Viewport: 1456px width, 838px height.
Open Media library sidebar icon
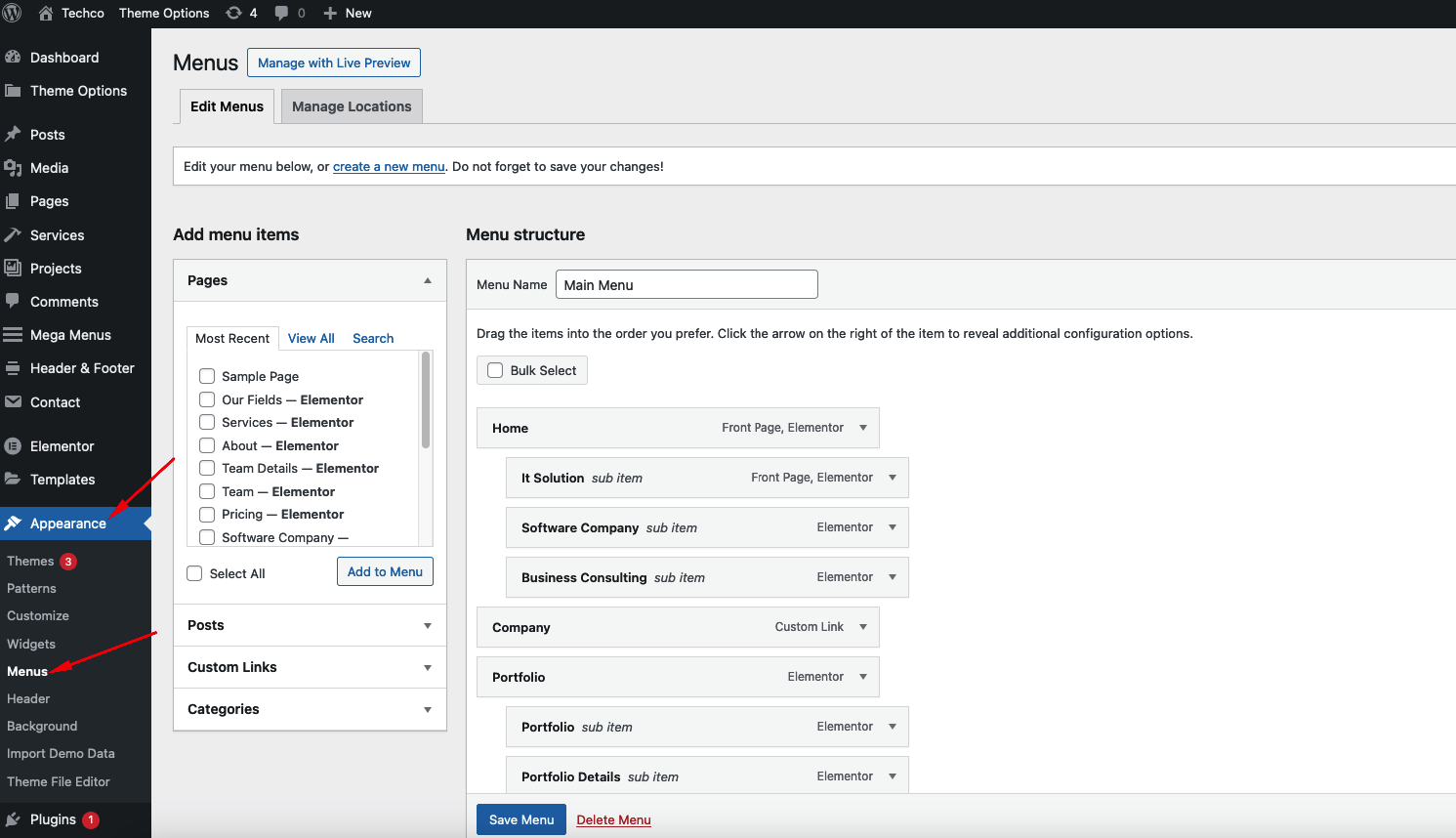[x=13, y=168]
